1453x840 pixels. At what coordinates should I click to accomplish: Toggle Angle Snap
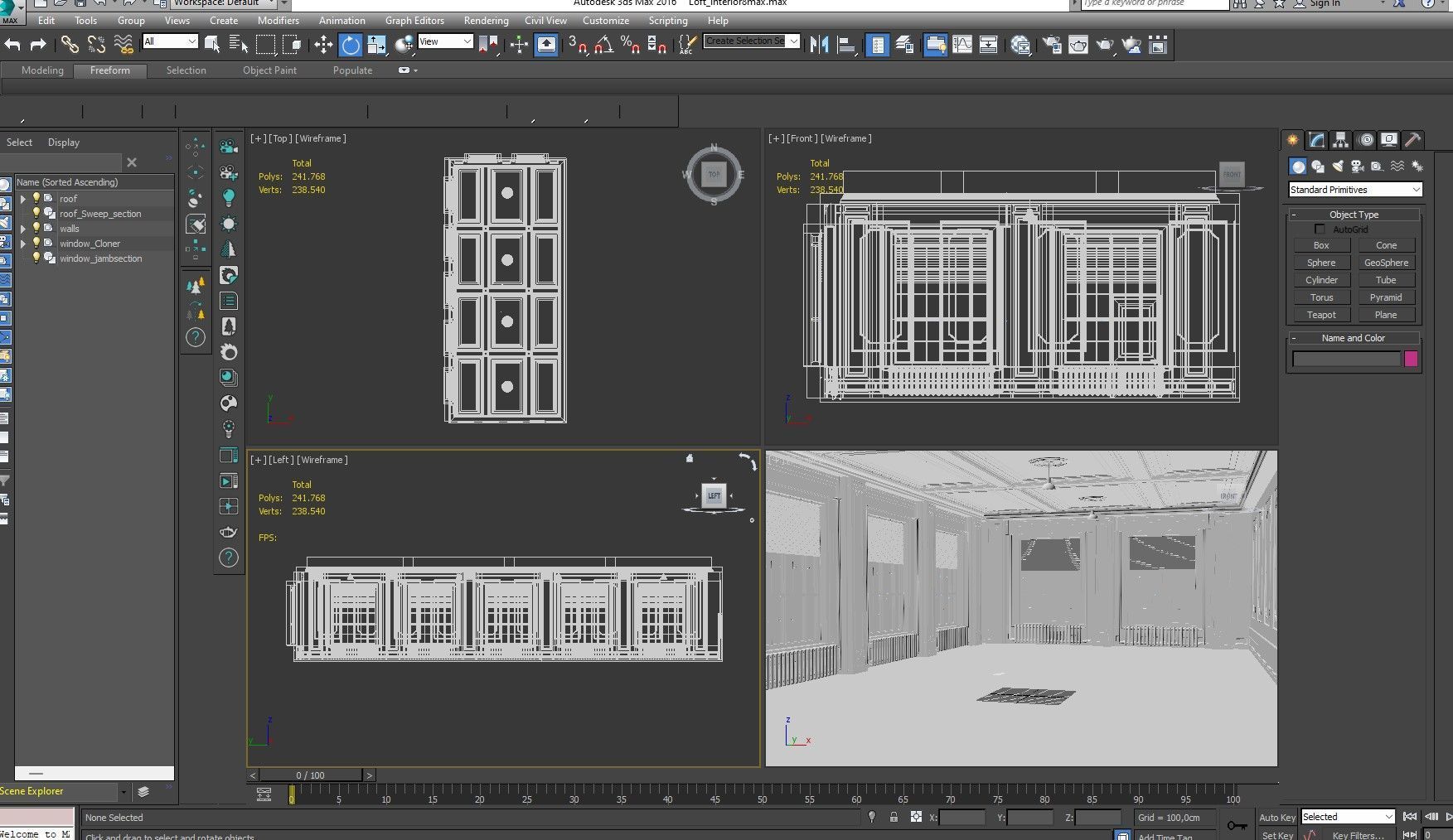coord(604,45)
